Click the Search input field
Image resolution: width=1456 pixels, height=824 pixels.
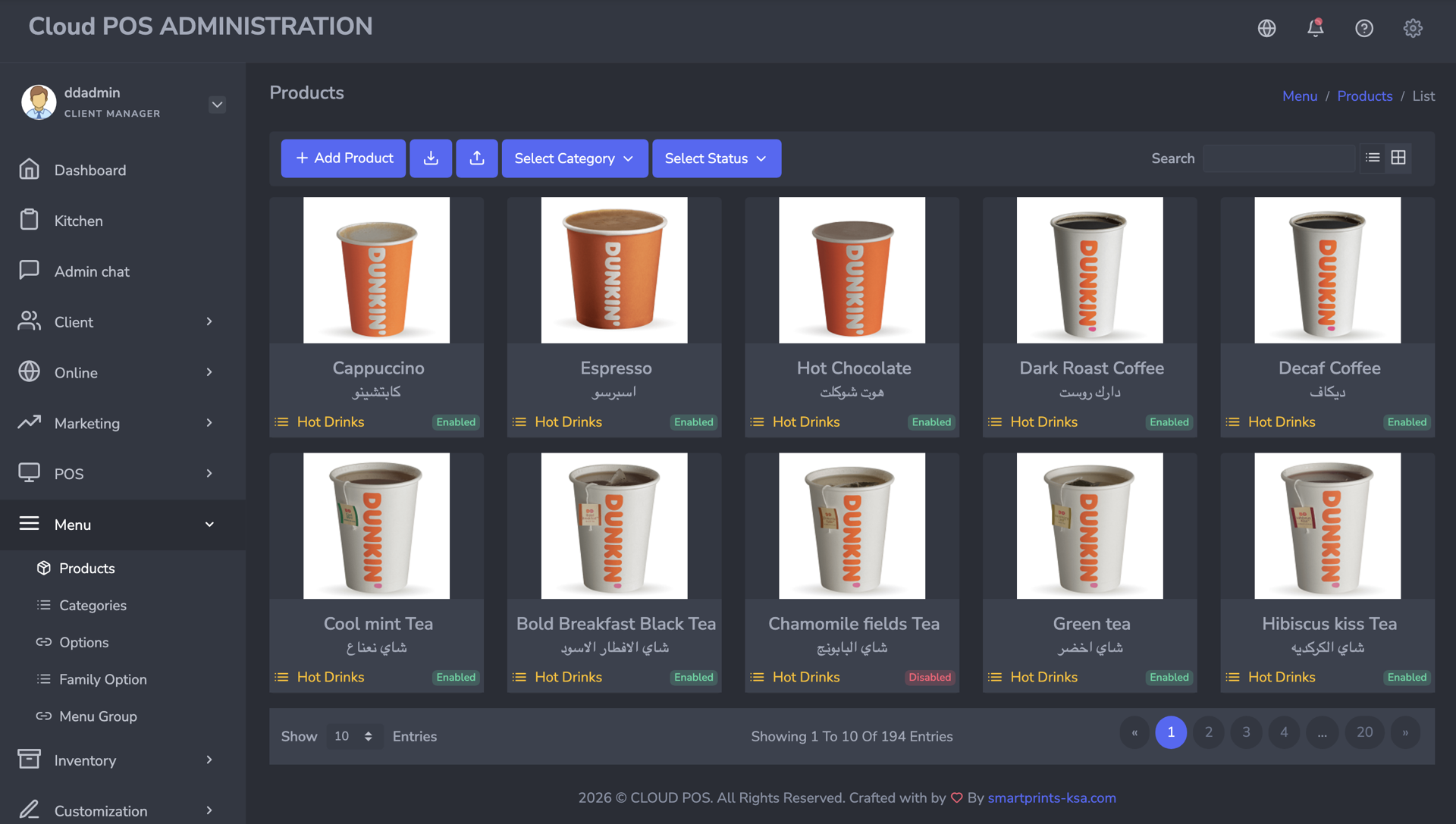click(1279, 158)
